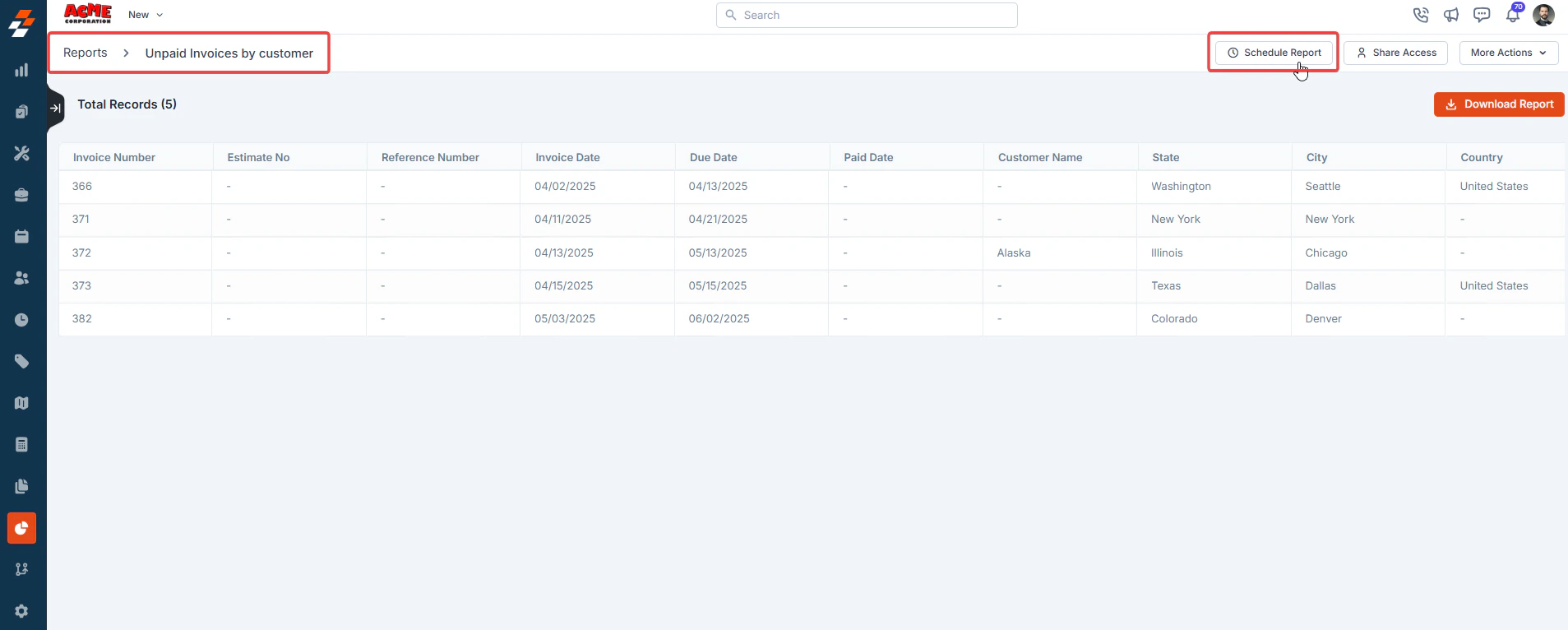1568x630 pixels.
Task: Click the phone call icon in header
Action: [1420, 15]
